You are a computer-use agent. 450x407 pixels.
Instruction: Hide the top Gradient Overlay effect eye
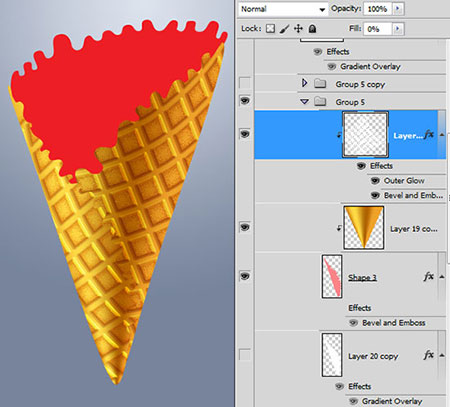coord(331,66)
